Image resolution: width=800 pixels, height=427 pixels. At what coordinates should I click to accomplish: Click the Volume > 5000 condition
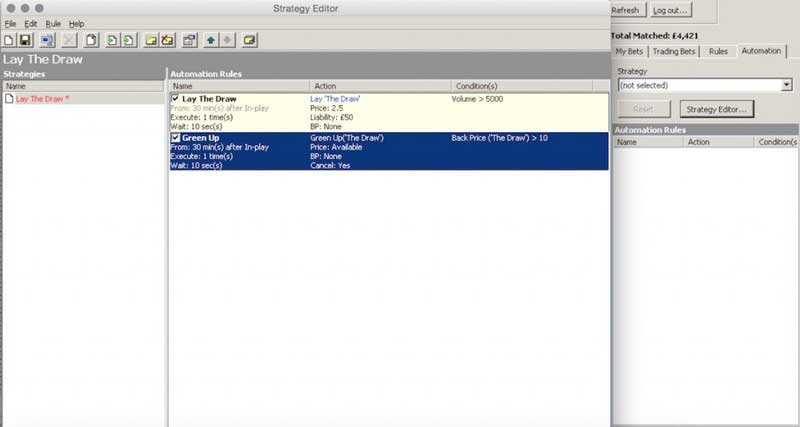(477, 99)
